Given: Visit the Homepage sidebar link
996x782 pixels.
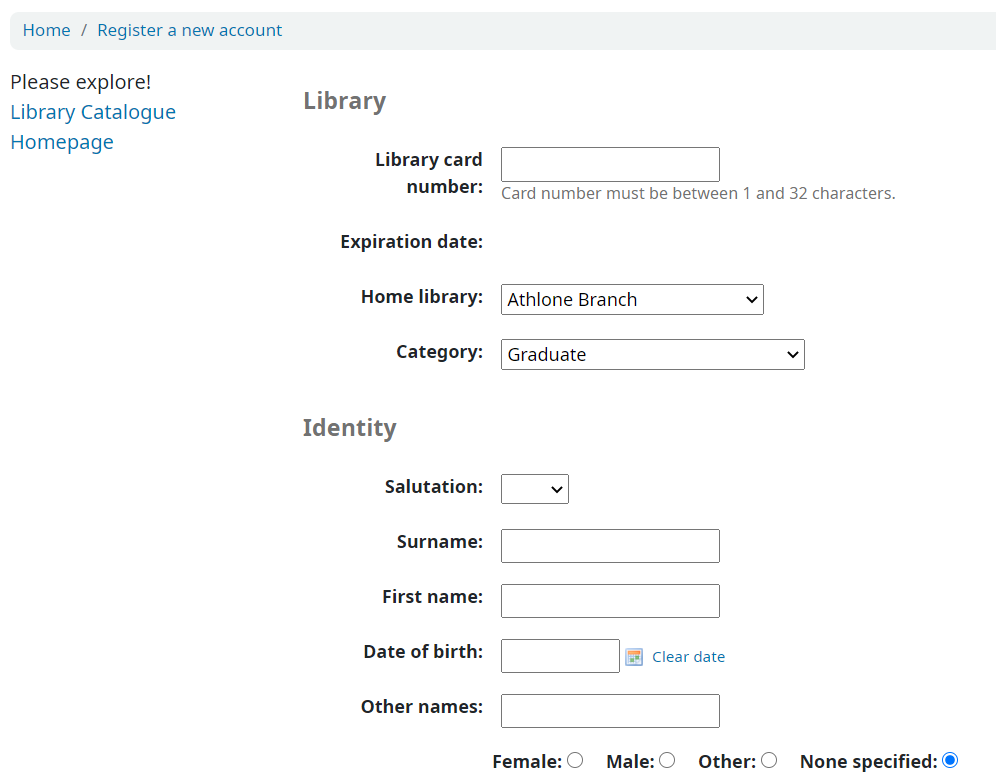Looking at the screenshot, I should [x=62, y=142].
